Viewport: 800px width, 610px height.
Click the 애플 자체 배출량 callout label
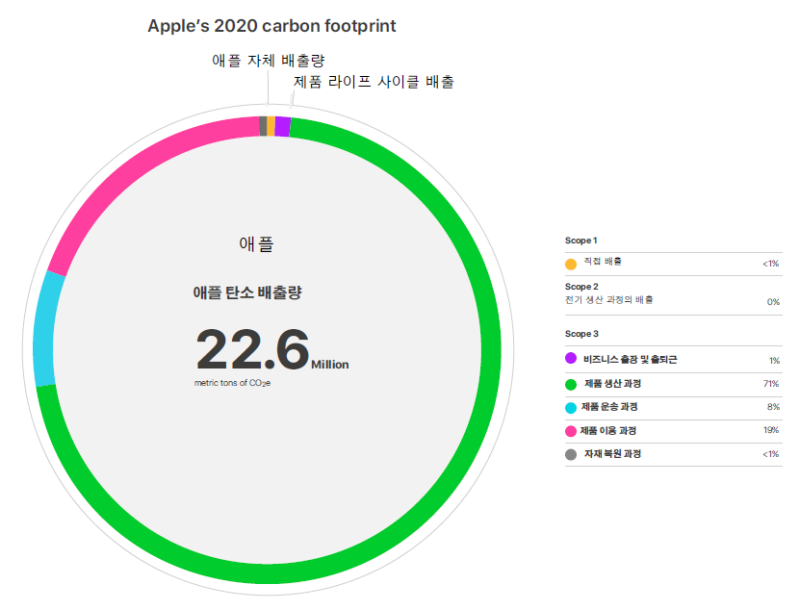click(268, 60)
